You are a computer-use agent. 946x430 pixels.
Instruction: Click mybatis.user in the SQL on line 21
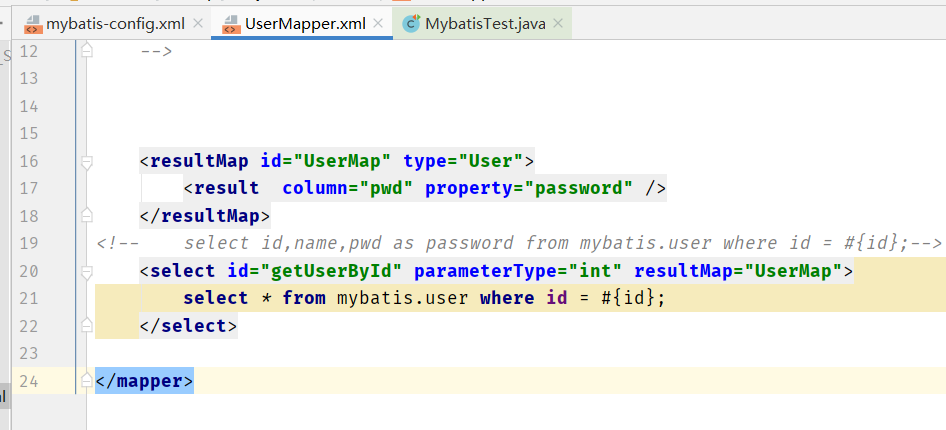pos(402,298)
